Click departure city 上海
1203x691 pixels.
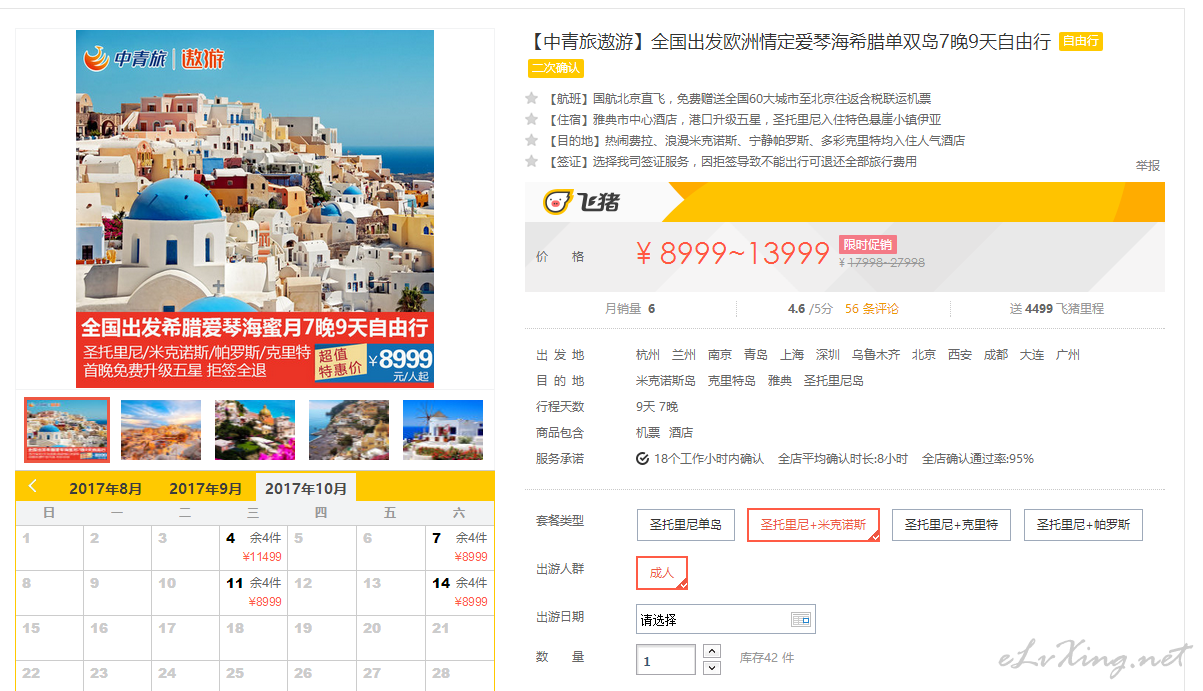[x=792, y=355]
